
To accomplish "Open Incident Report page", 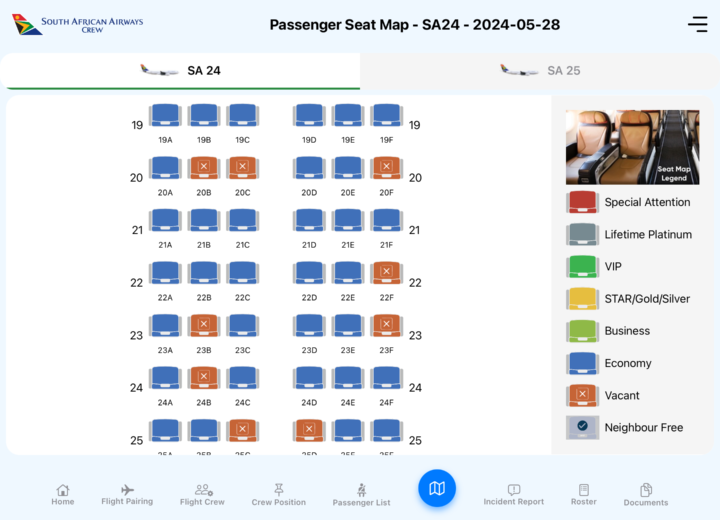I will (x=513, y=495).
